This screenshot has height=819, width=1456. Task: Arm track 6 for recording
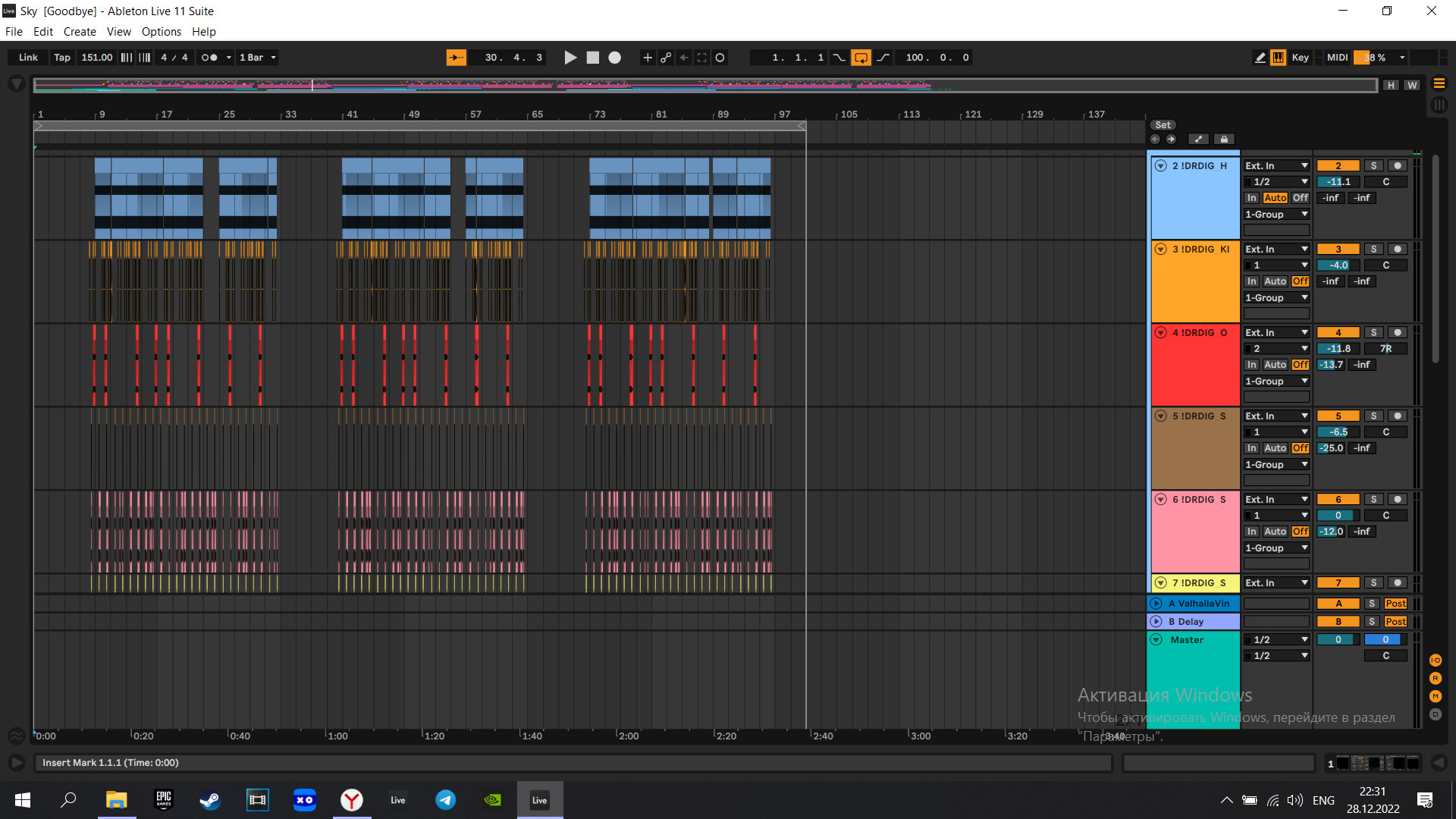click(1398, 499)
